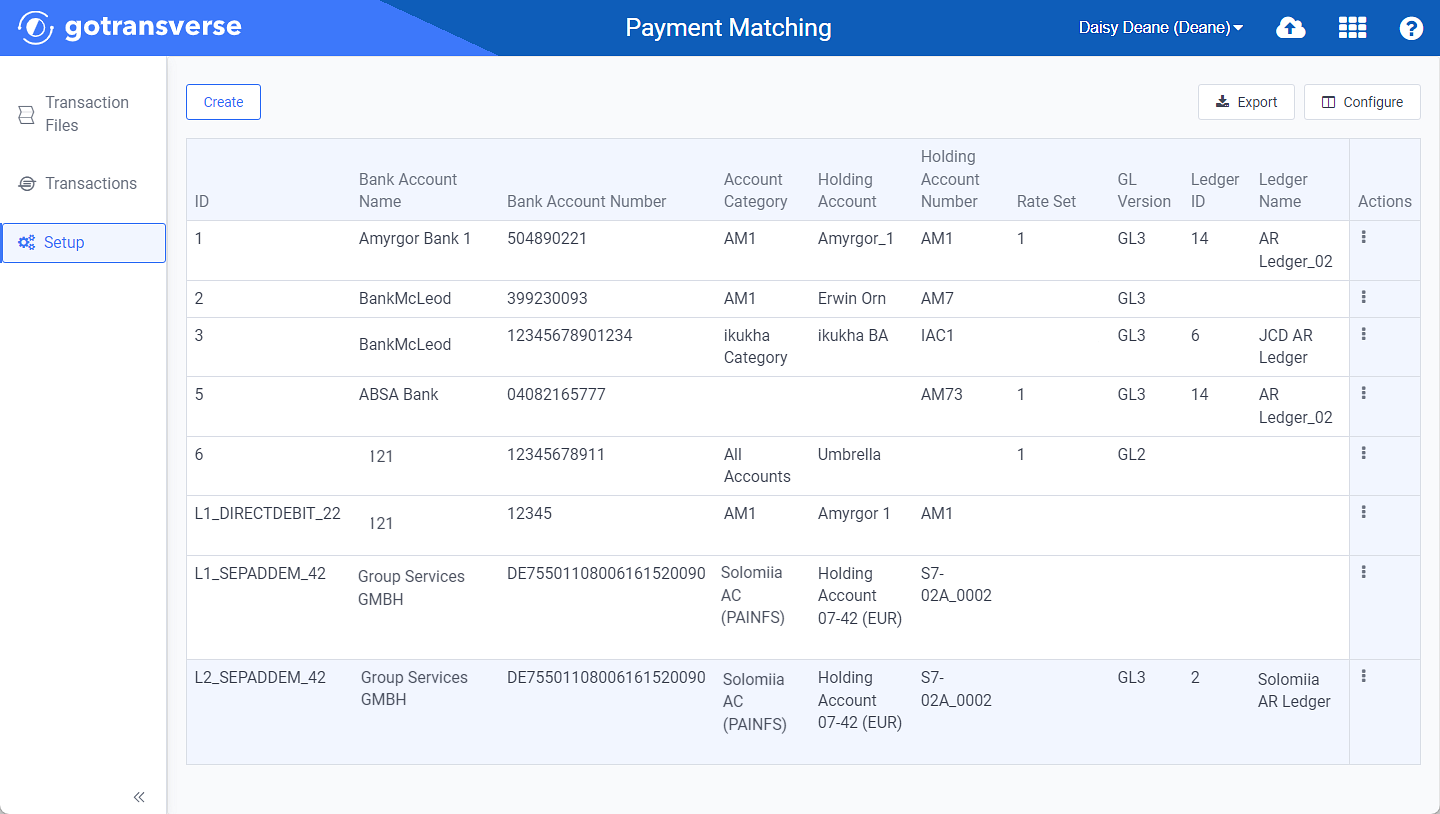The image size is (1440, 814).
Task: Click the Actions column header
Action: coord(1385,201)
